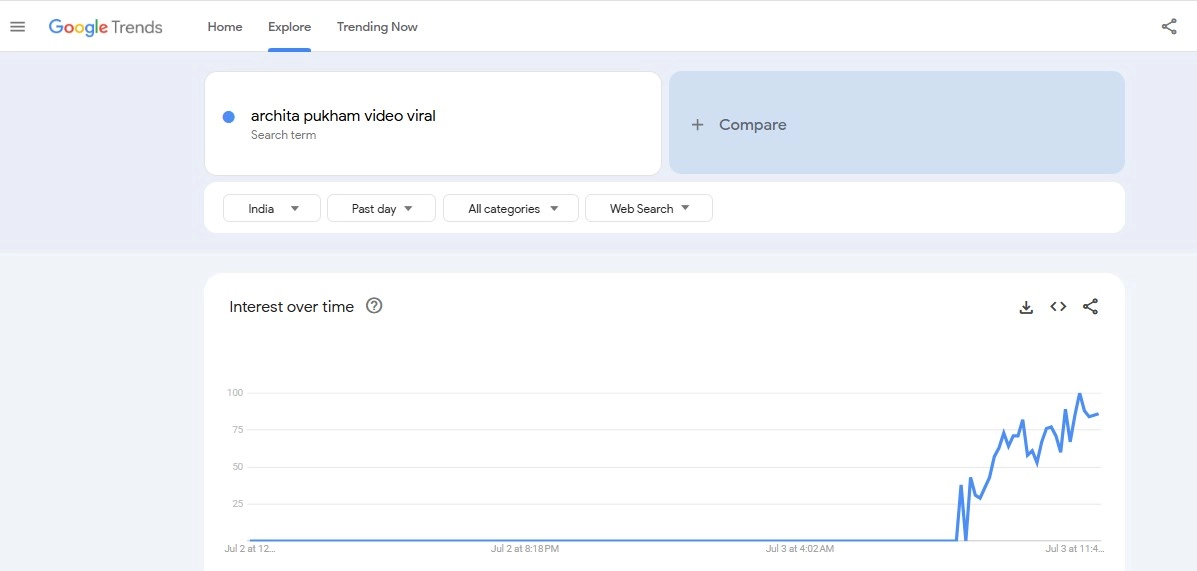This screenshot has height=571, width=1197.
Task: Select the Explore tab
Action: click(x=289, y=27)
